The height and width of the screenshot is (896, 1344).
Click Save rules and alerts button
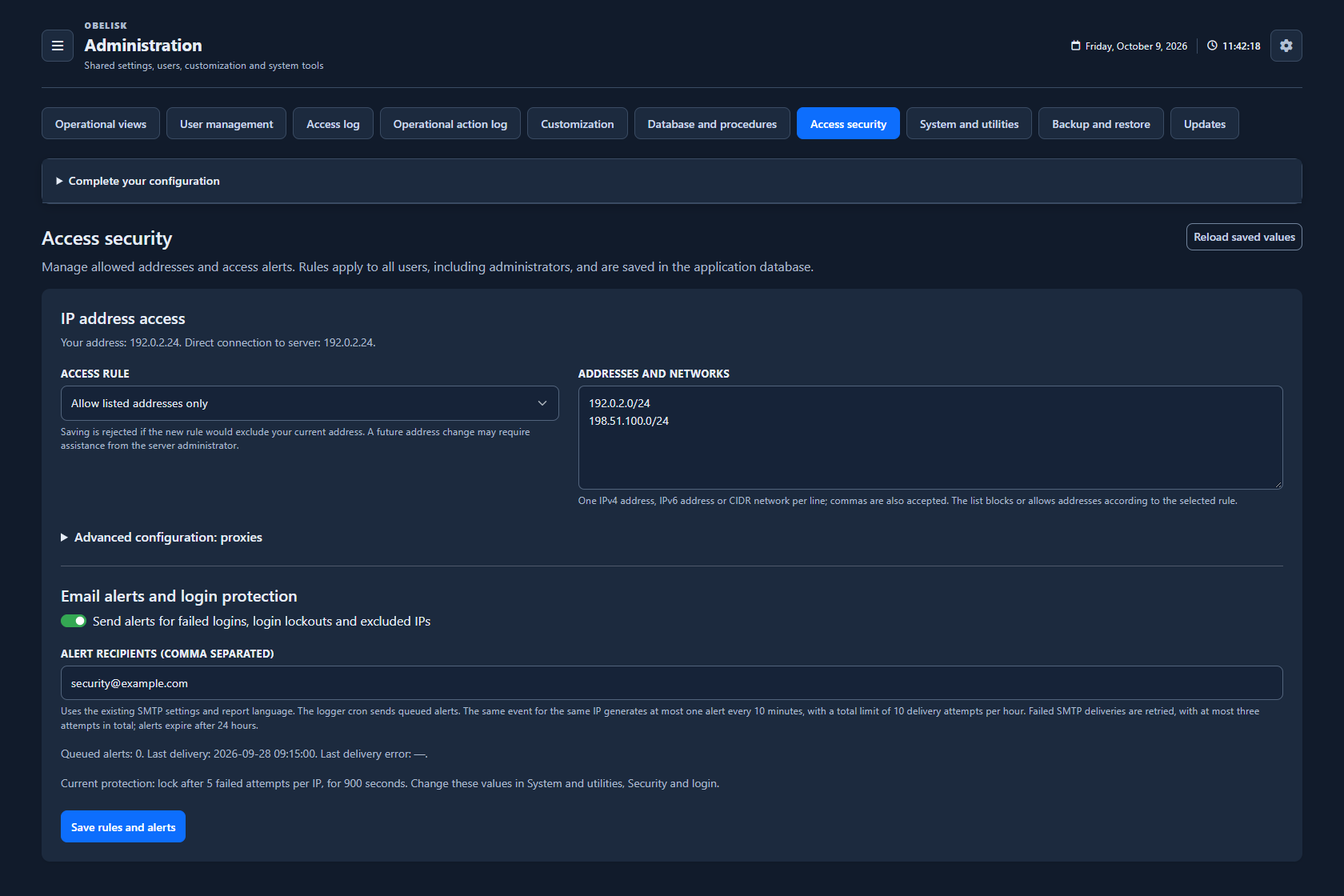123,826
